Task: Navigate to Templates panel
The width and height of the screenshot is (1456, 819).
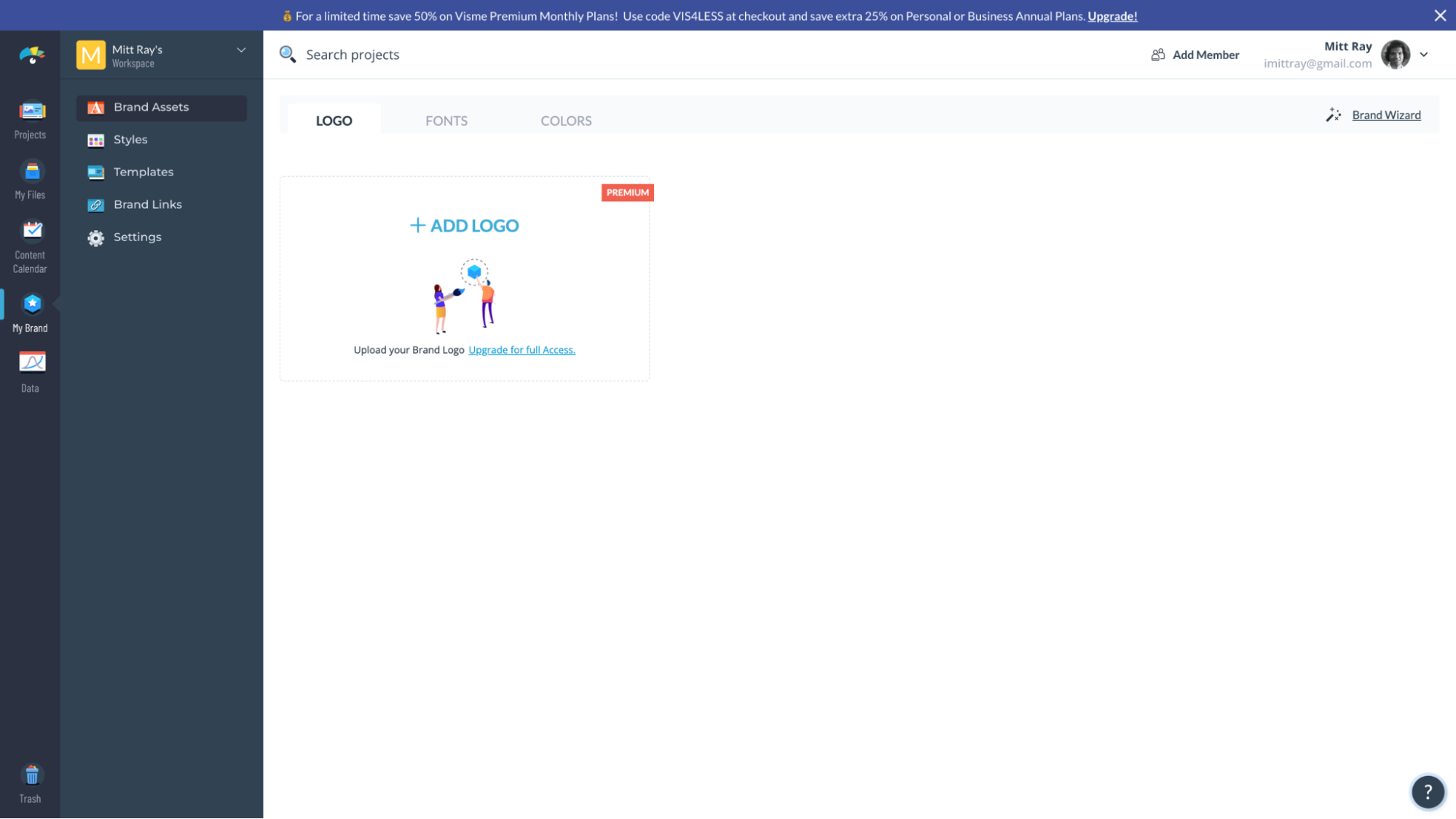Action: coord(143,172)
